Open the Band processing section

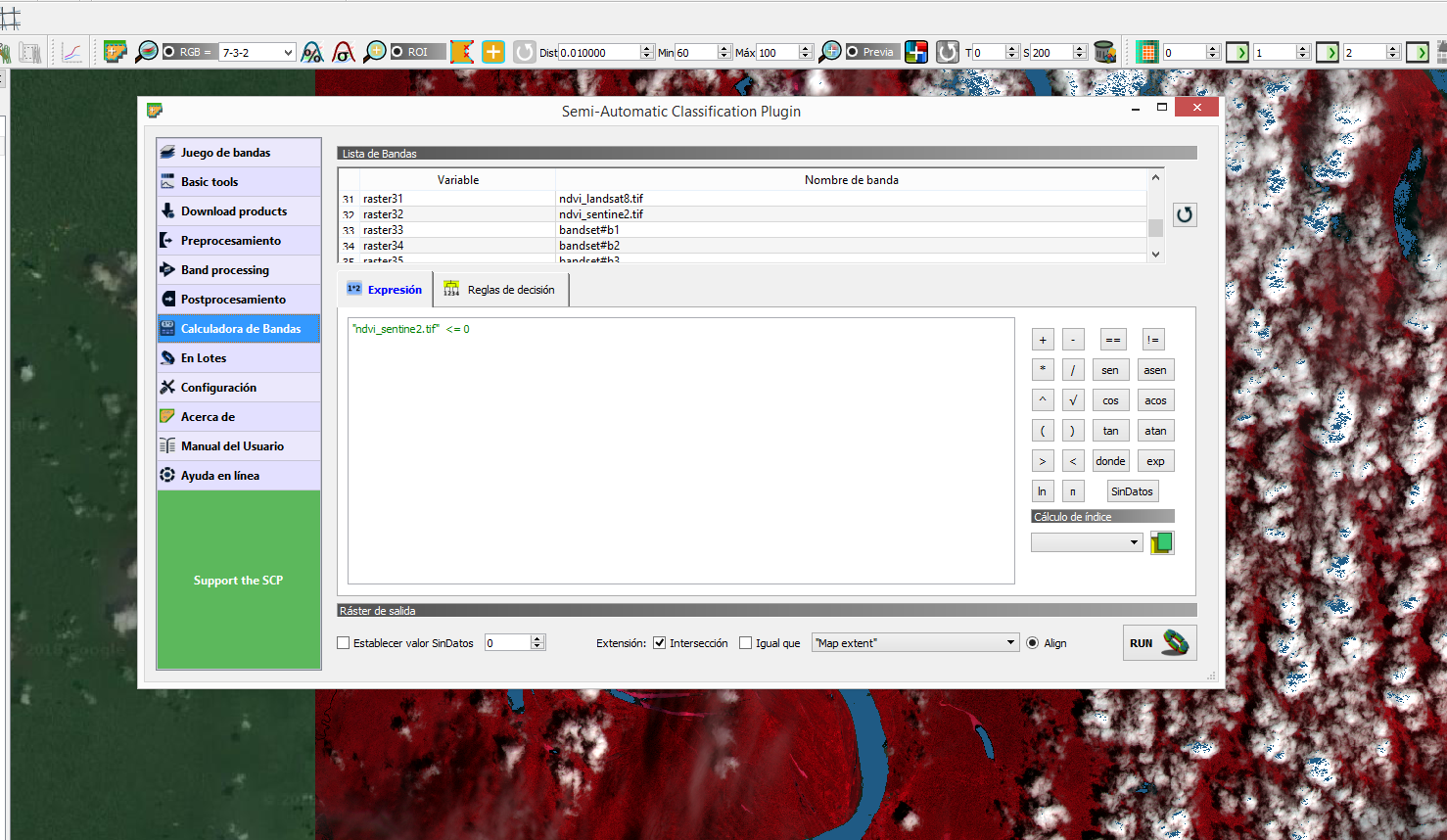pos(239,269)
